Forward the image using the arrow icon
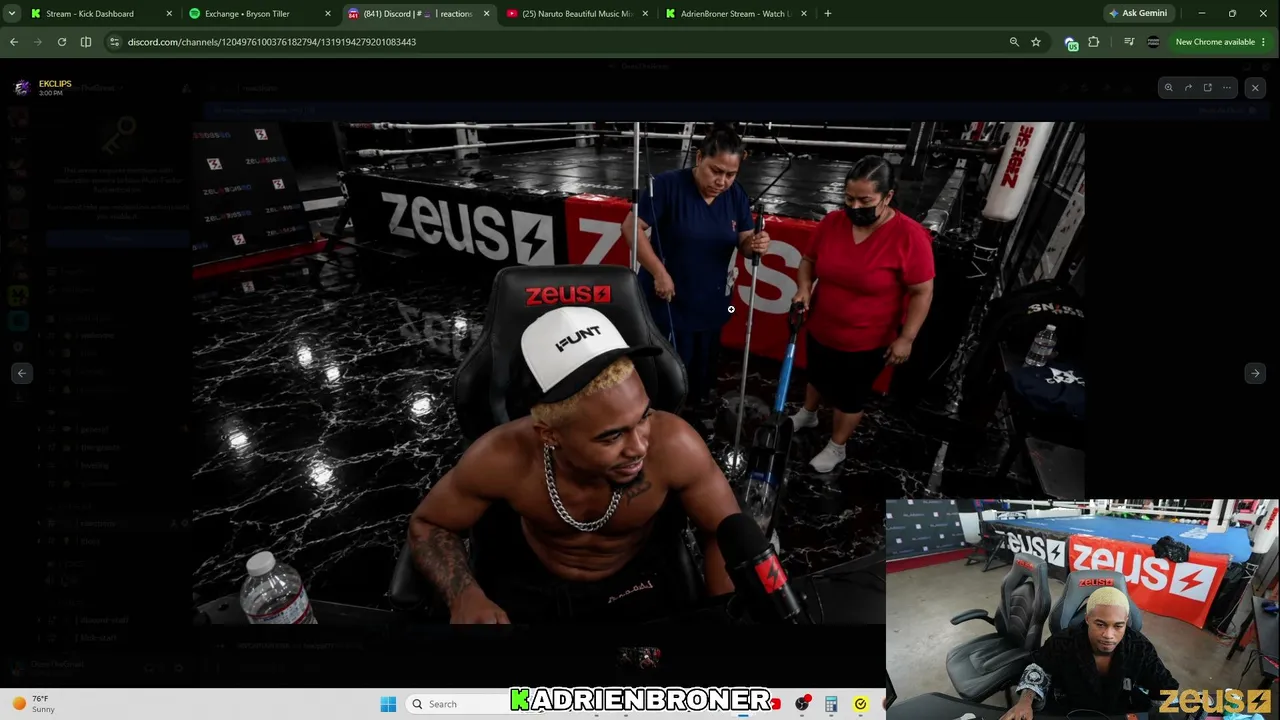This screenshot has height=720, width=1280. click(x=1188, y=88)
